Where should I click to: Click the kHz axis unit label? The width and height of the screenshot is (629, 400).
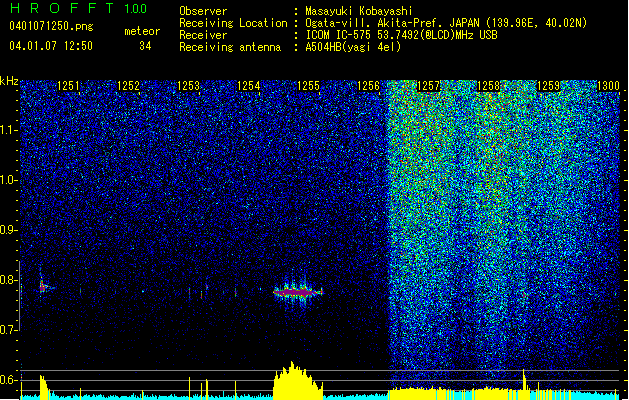9,81
